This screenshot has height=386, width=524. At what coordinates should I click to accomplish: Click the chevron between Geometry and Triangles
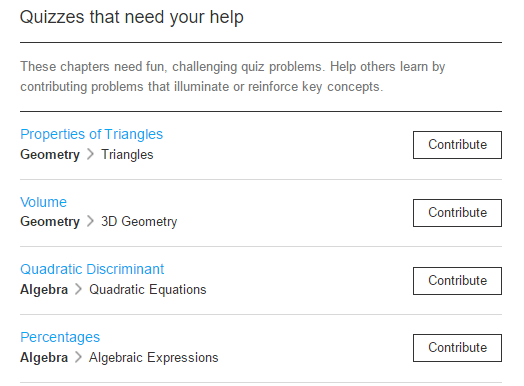point(90,154)
